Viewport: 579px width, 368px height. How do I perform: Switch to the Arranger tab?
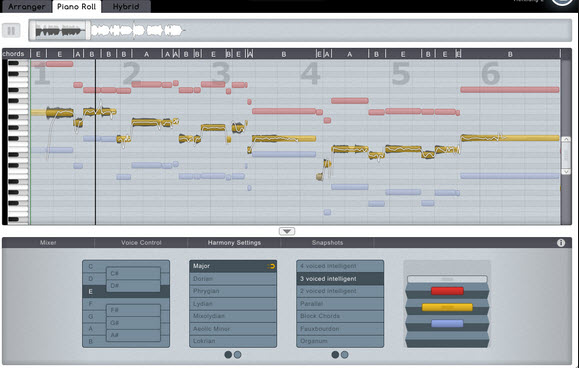click(27, 7)
